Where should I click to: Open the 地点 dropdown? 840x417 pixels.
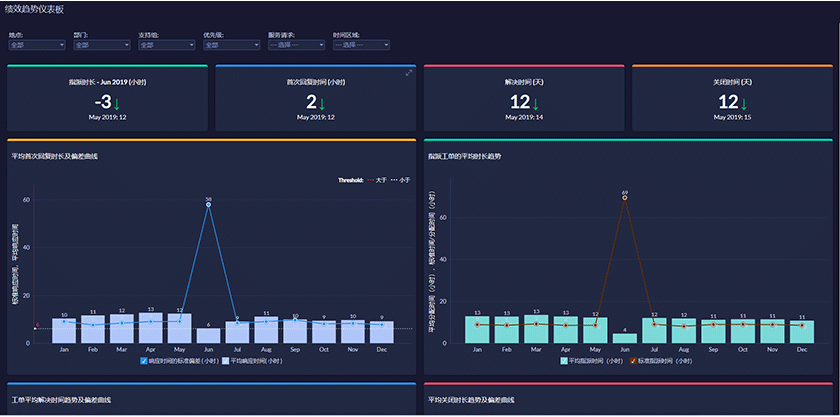(x=37, y=46)
